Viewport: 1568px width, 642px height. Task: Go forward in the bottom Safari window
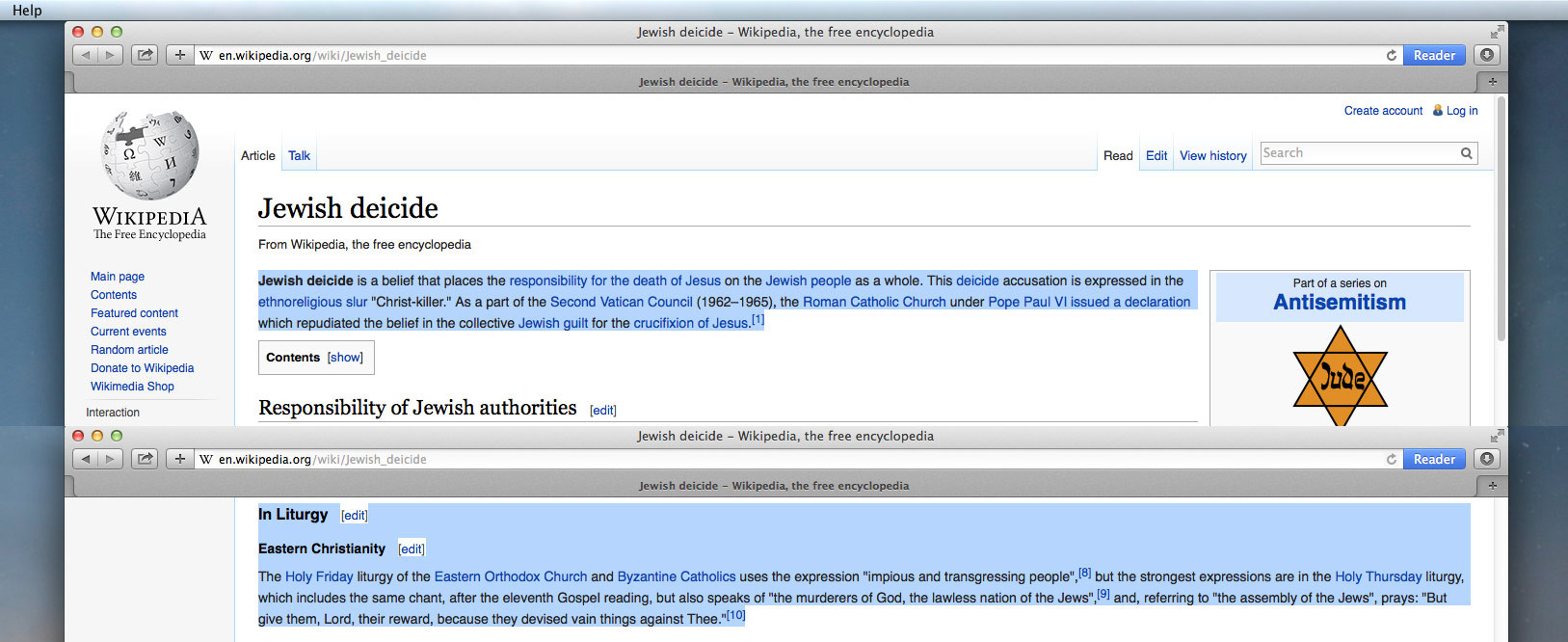coord(110,459)
